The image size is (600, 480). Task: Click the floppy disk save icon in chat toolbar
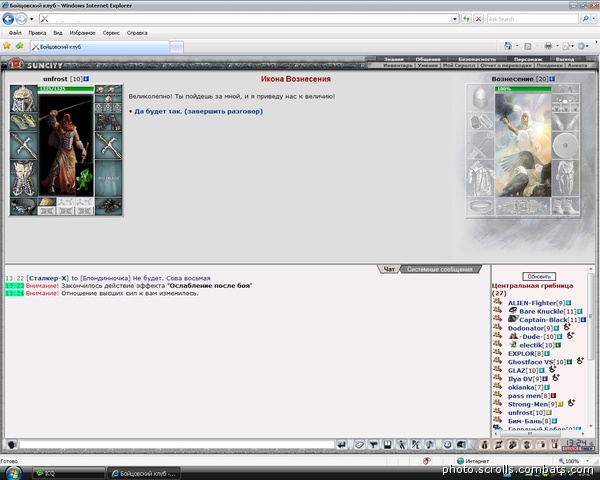(387, 444)
